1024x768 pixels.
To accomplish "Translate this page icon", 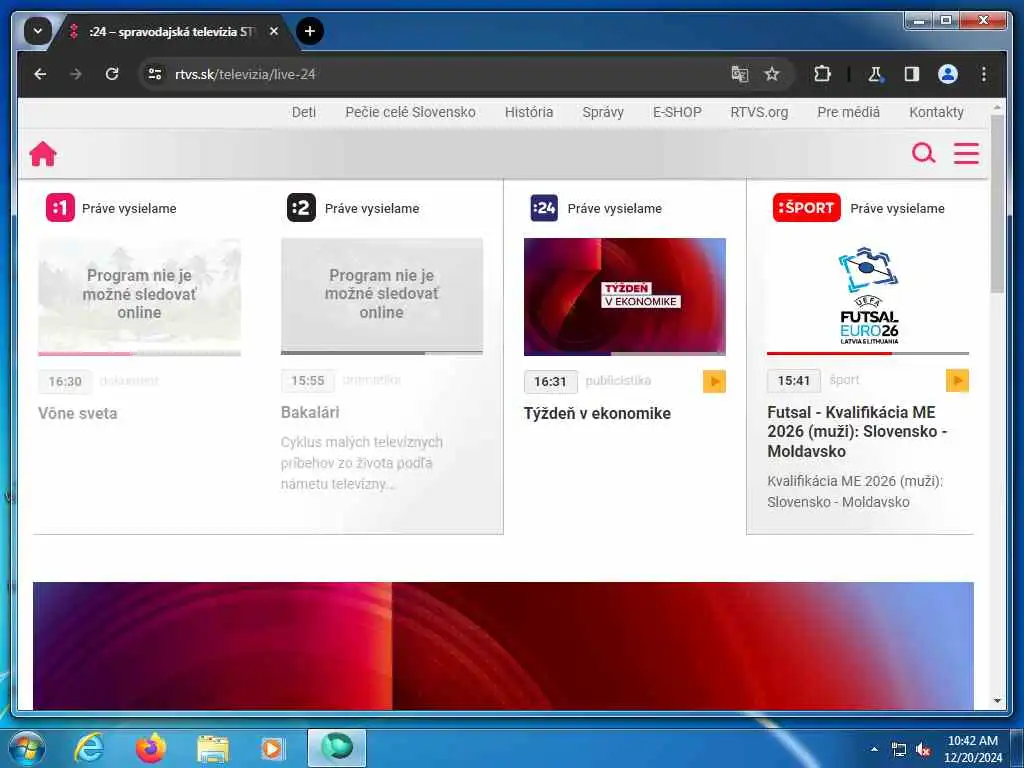I will pyautogui.click(x=739, y=74).
